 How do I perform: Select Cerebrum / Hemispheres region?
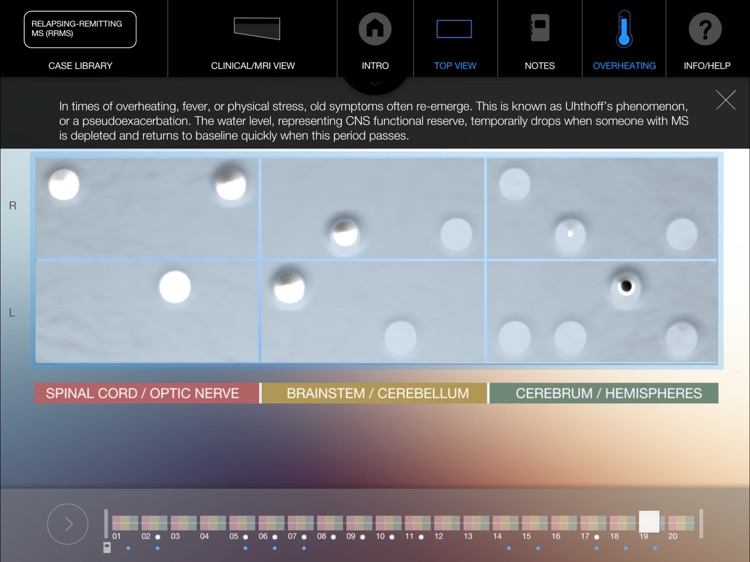604,393
